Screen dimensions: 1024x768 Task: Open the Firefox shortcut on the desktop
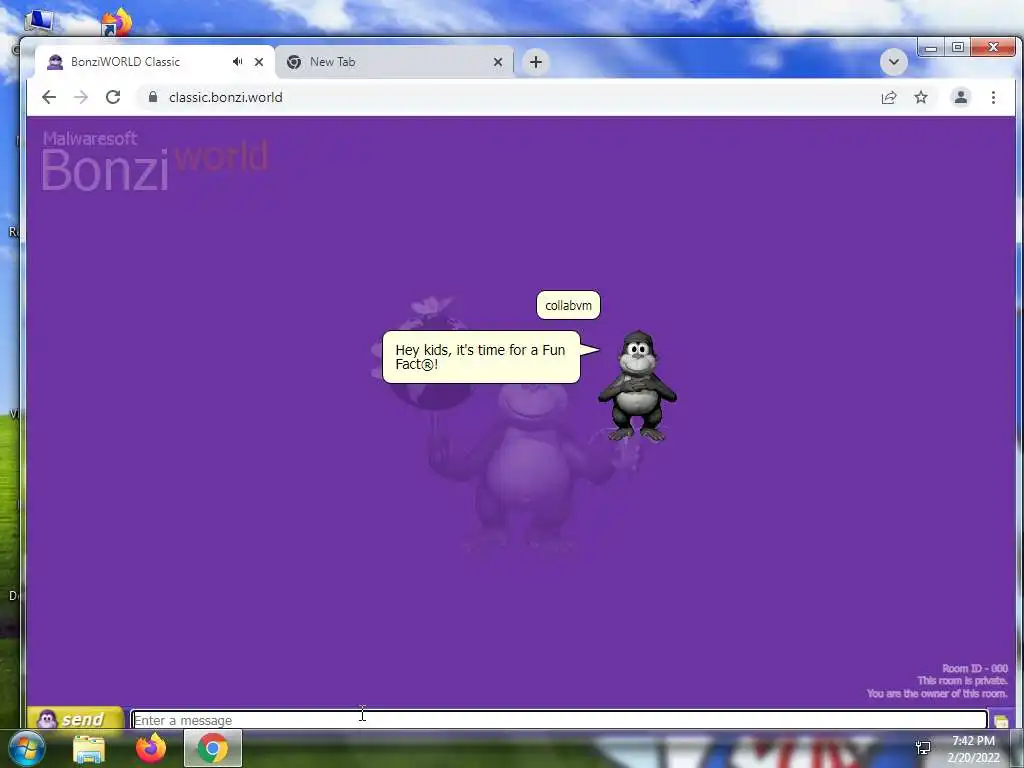[x=118, y=21]
